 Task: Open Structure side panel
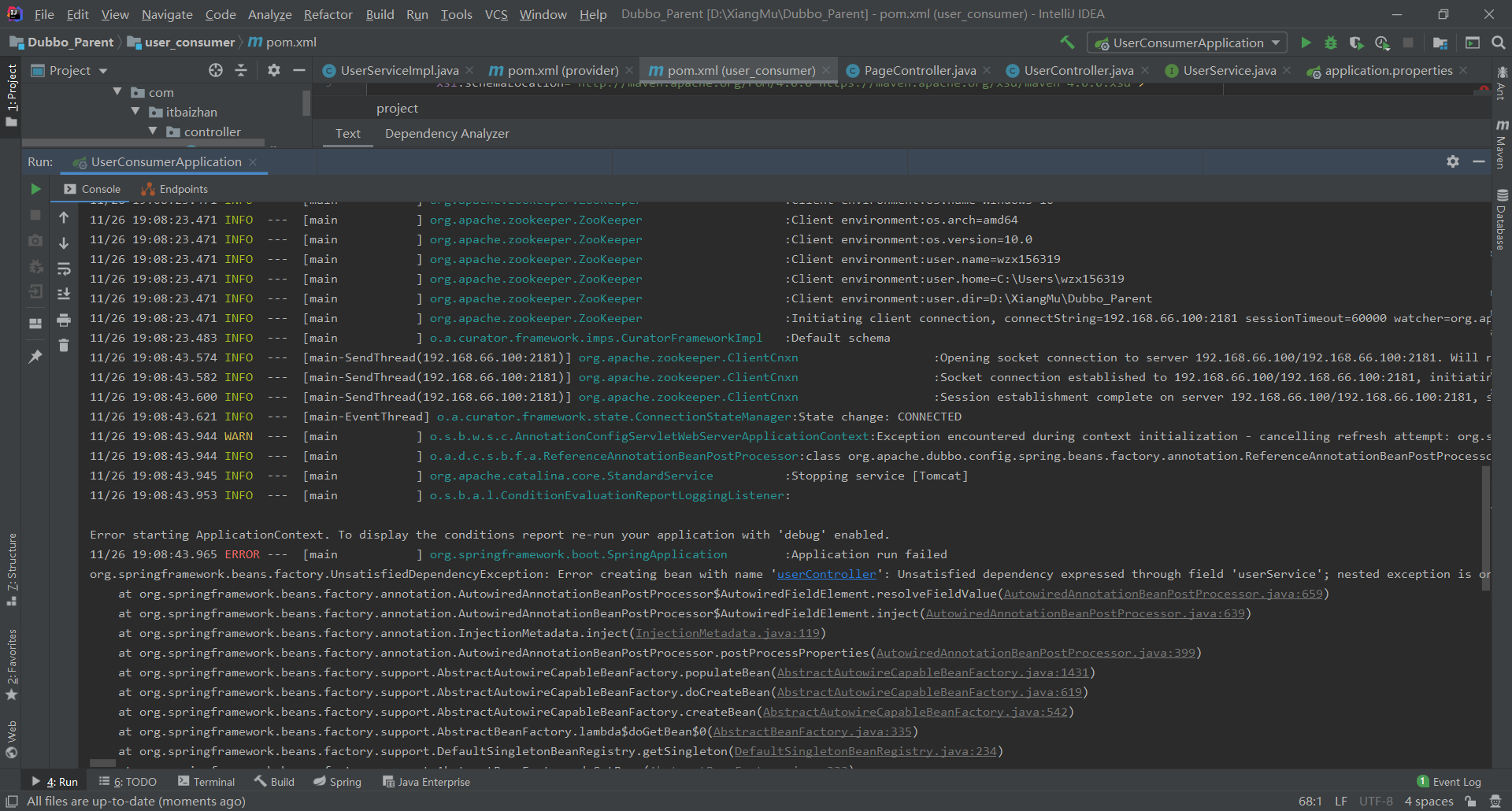[x=12, y=570]
